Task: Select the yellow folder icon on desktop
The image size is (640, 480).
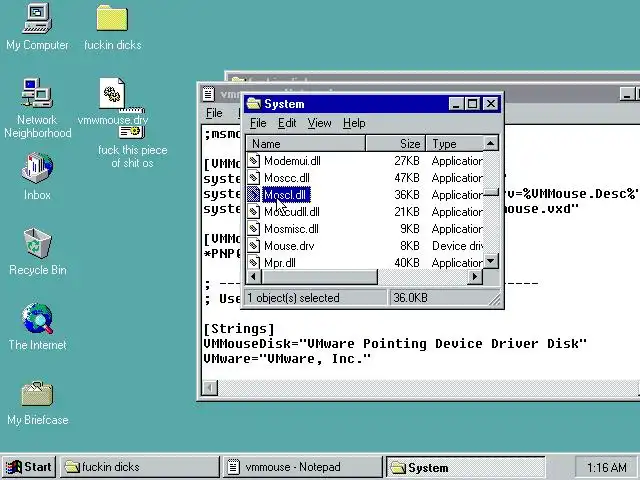Action: (112, 18)
